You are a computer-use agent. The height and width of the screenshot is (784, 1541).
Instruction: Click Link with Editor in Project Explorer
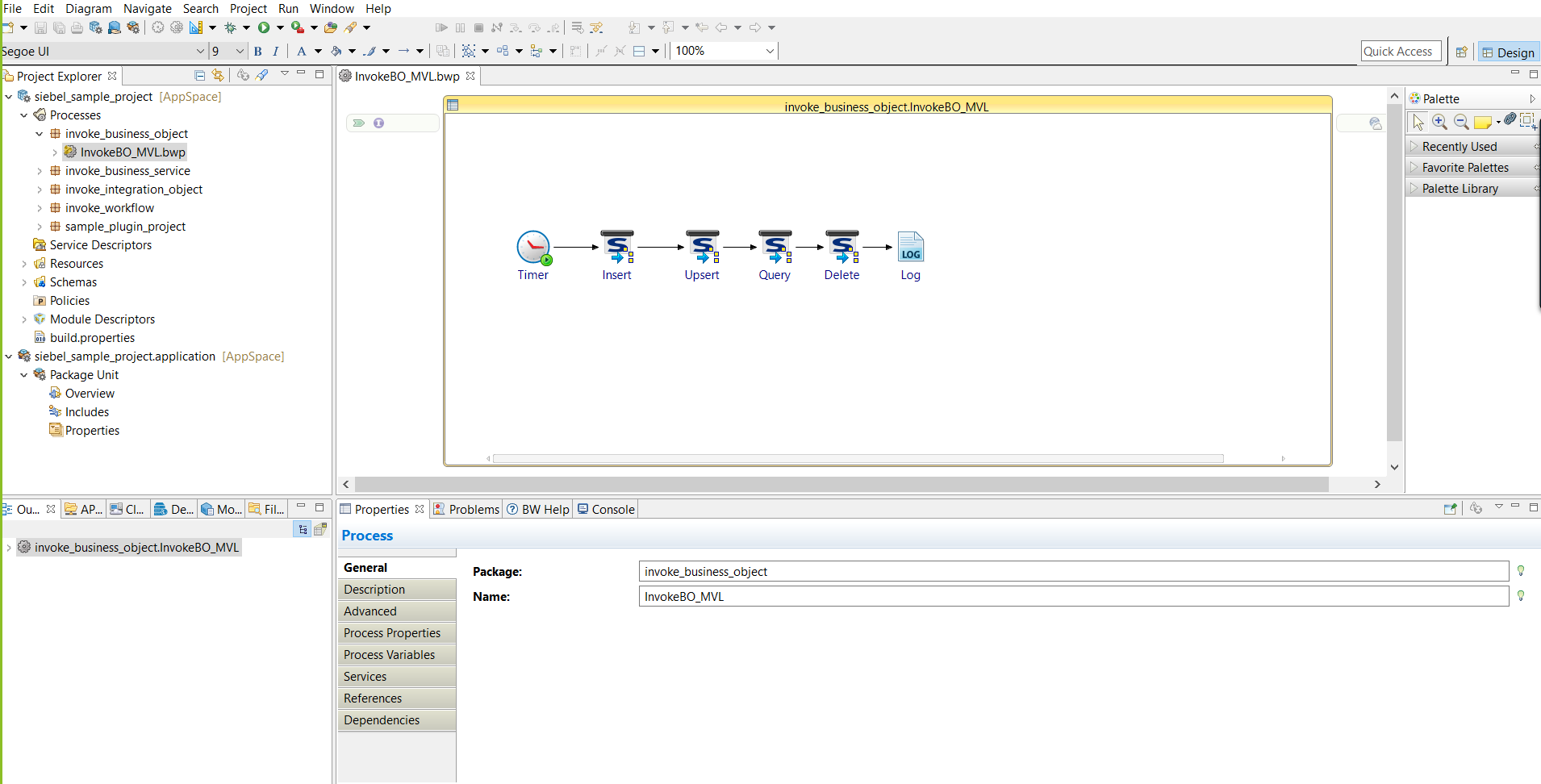218,75
